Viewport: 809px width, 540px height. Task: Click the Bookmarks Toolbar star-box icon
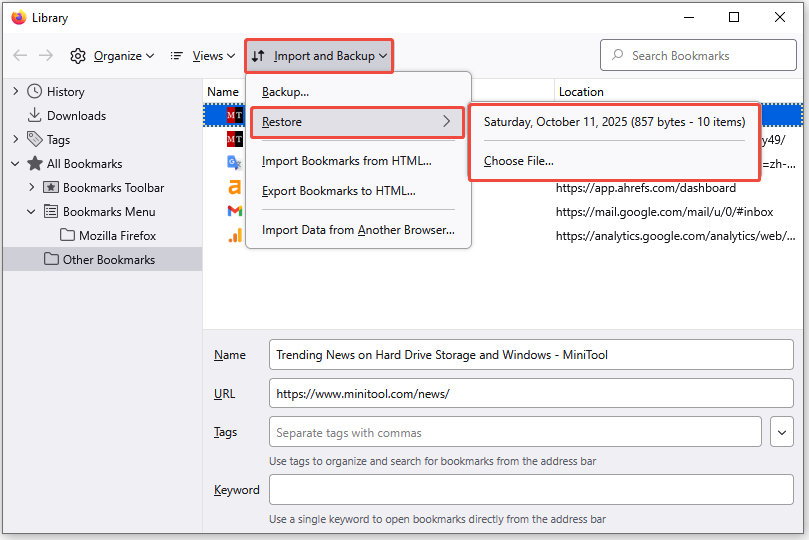pos(51,187)
